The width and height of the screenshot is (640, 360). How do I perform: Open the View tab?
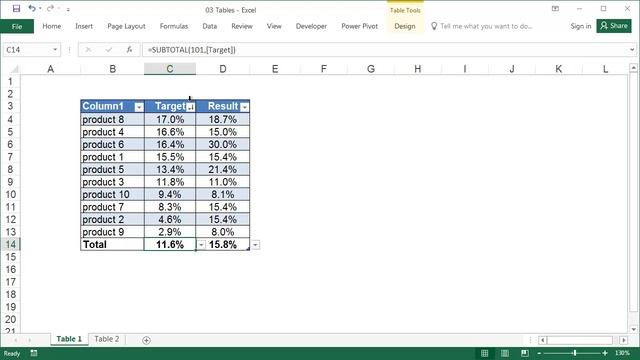click(x=274, y=26)
